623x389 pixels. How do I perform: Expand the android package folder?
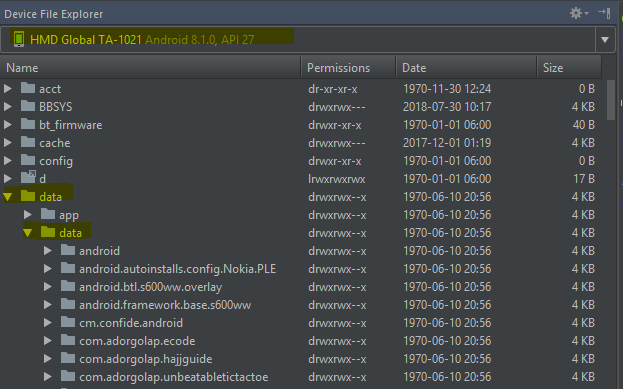(x=48, y=251)
